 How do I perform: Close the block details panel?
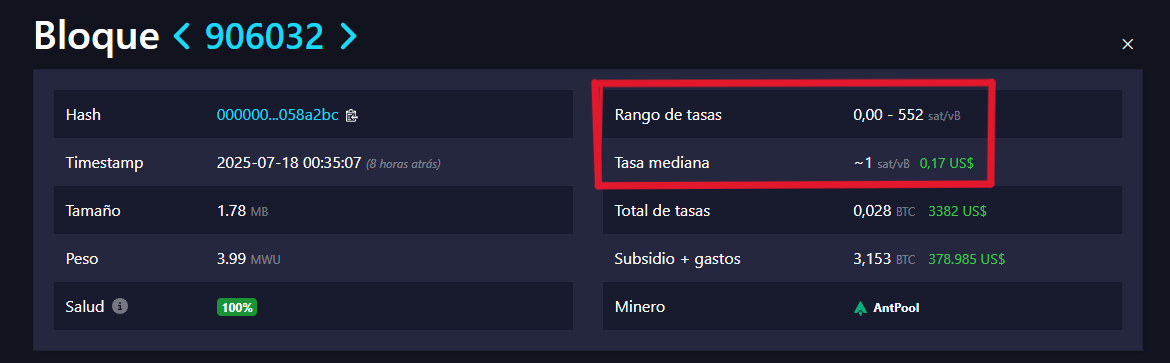(1127, 45)
